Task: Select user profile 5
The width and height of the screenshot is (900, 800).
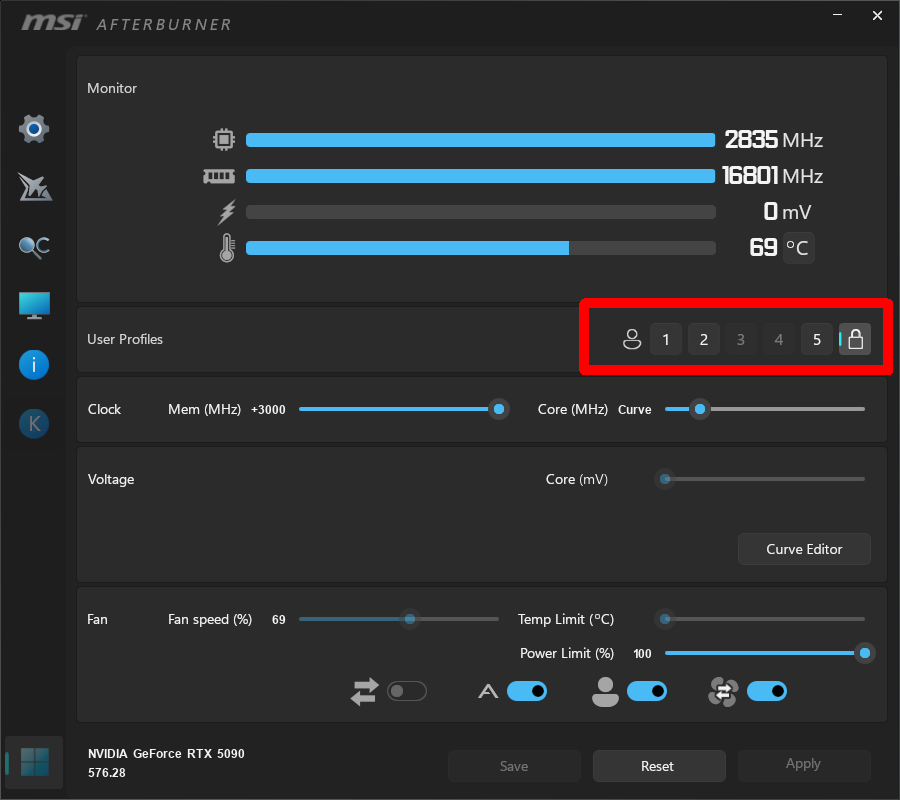Action: tap(817, 339)
